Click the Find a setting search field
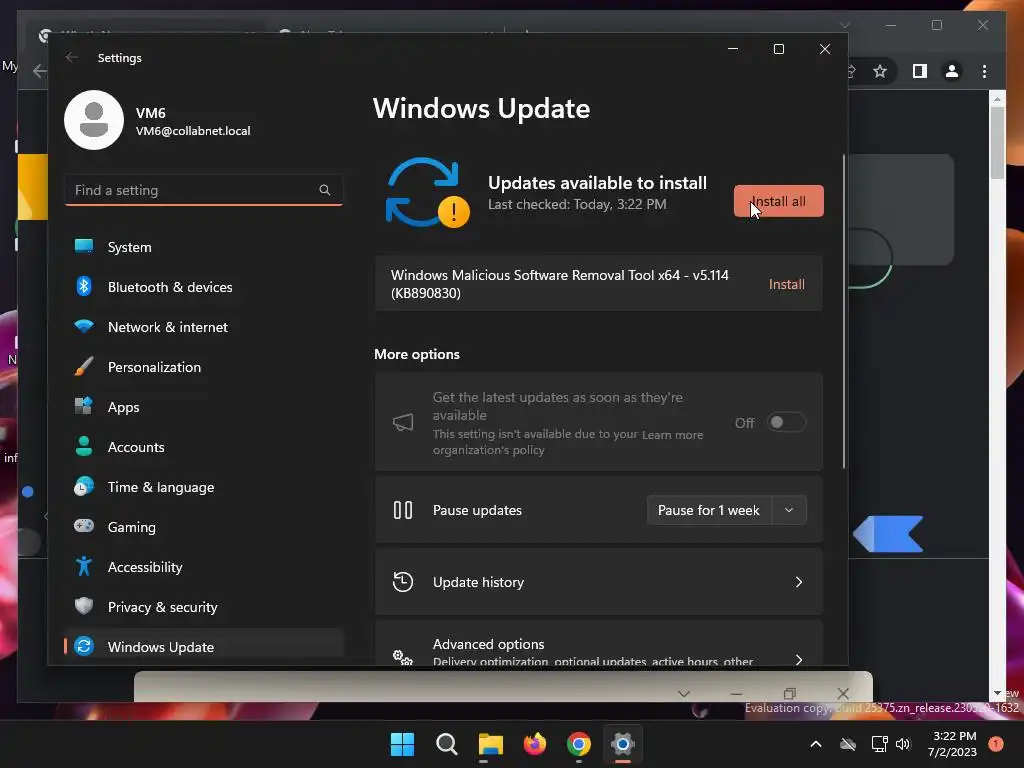Viewport: 1024px width, 768px height. (x=204, y=190)
